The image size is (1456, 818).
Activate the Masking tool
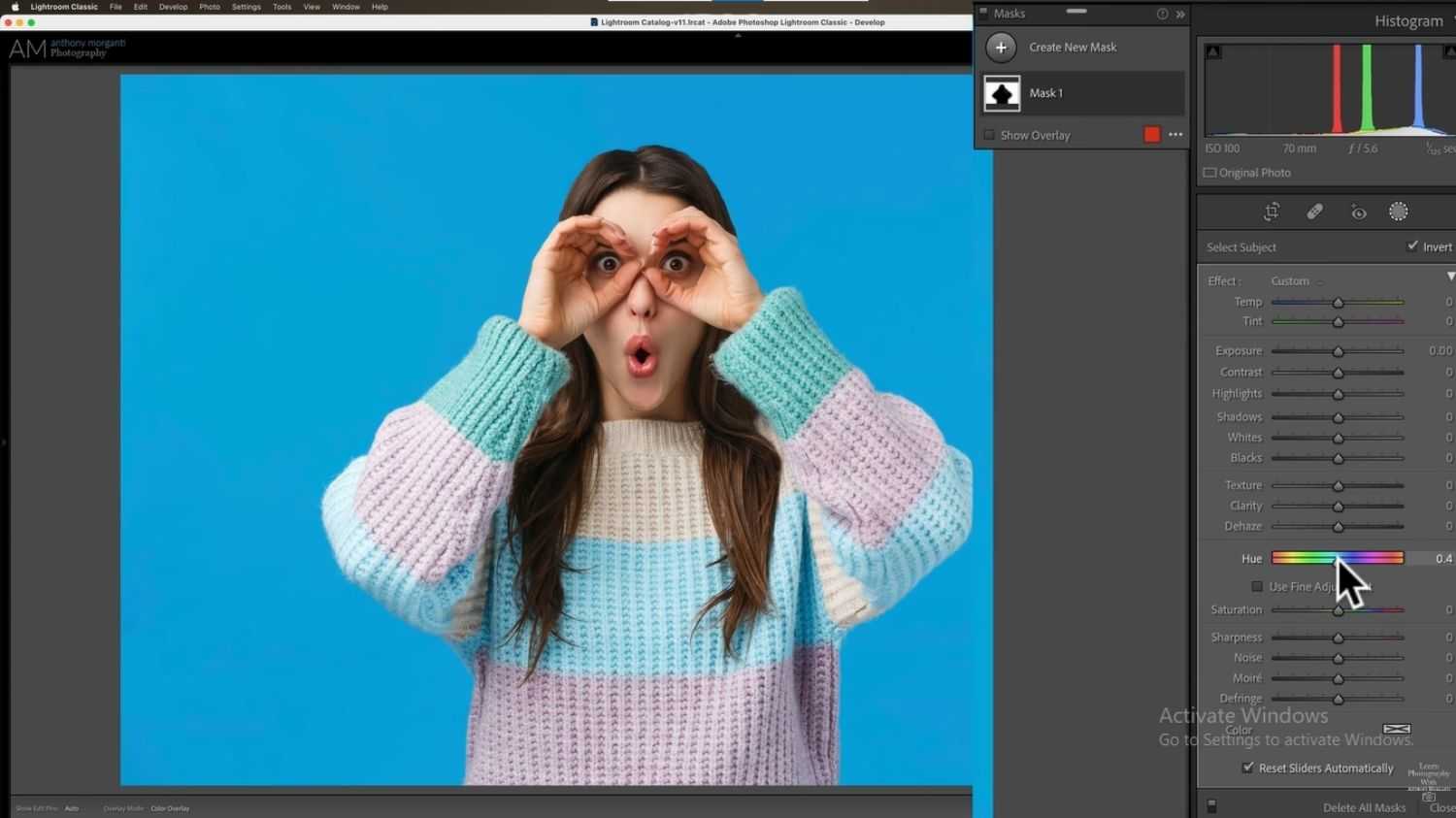(x=1399, y=212)
